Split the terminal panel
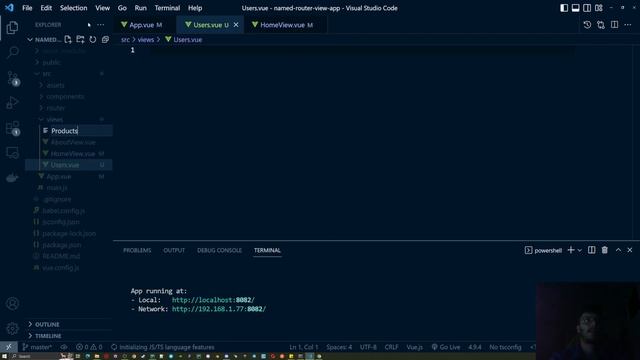Screen dimensions: 640x360 click(x=591, y=250)
